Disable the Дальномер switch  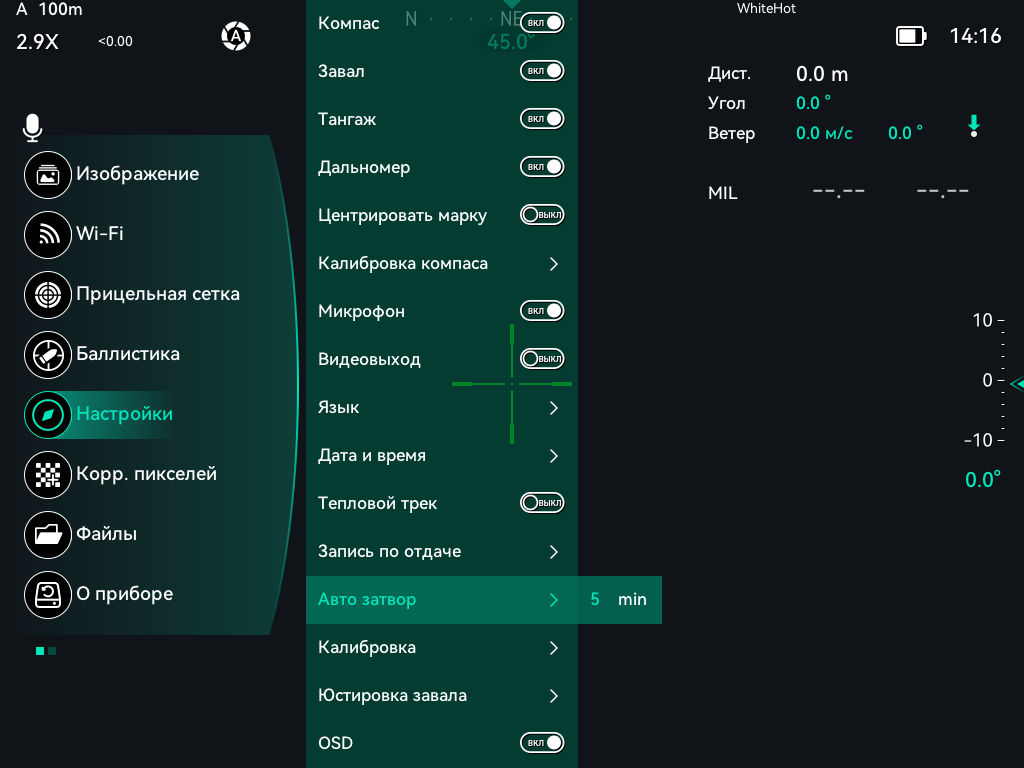(x=542, y=167)
